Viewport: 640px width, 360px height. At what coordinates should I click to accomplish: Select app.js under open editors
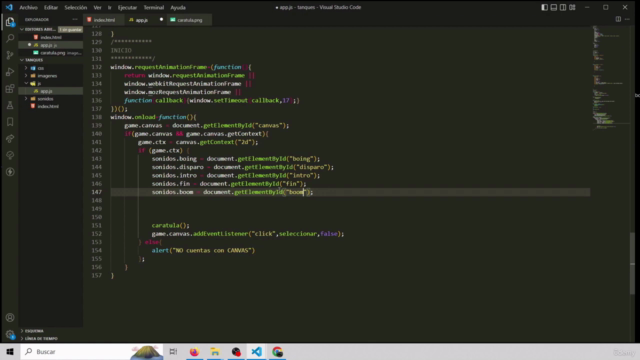point(51,45)
